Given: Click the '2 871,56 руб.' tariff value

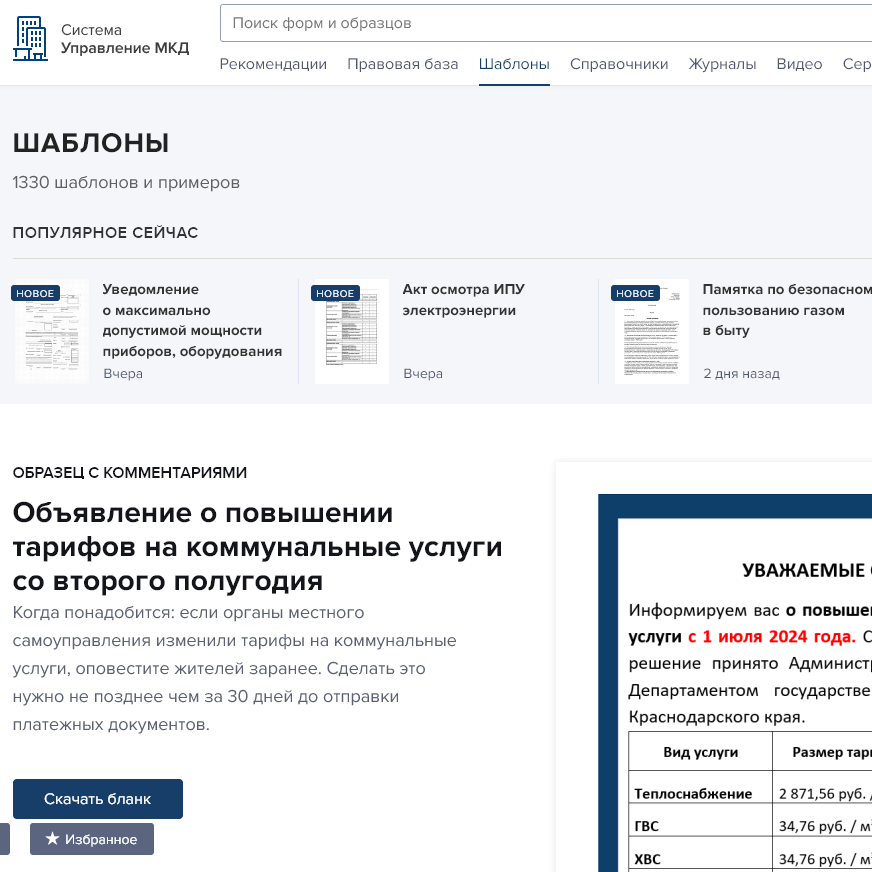Looking at the screenshot, I should point(822,794).
